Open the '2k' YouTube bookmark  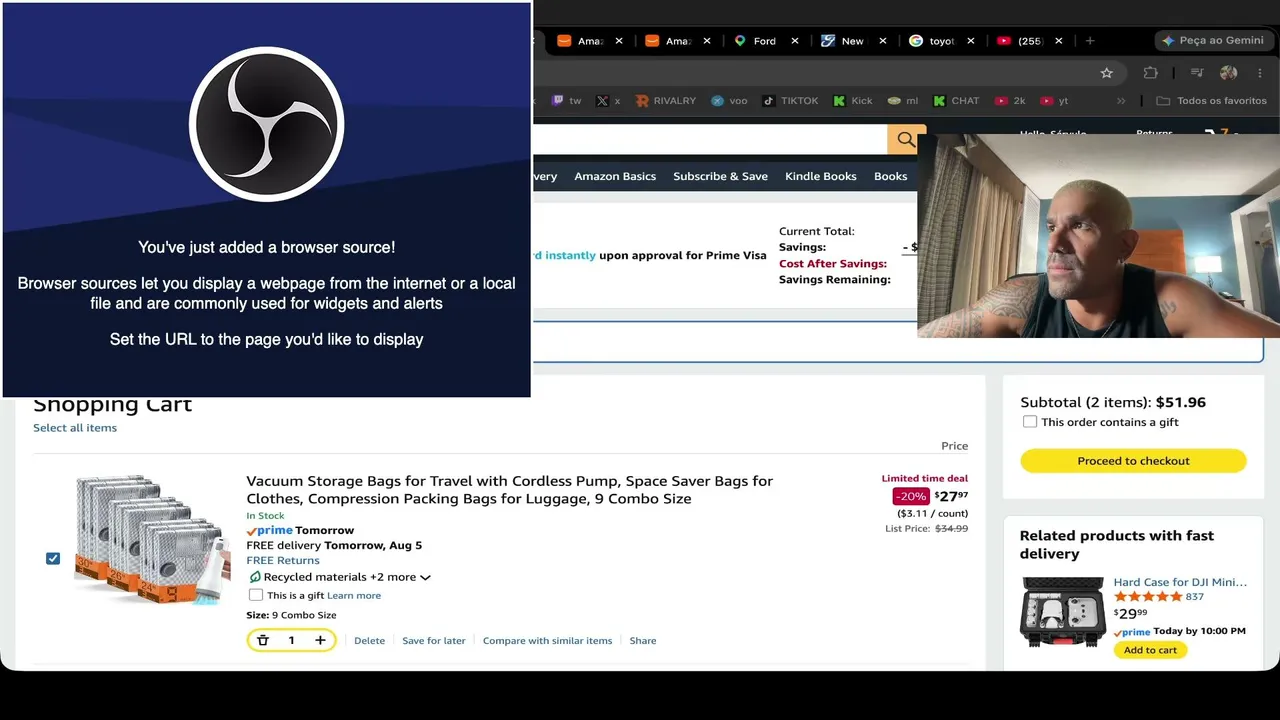pyautogui.click(x=1010, y=101)
